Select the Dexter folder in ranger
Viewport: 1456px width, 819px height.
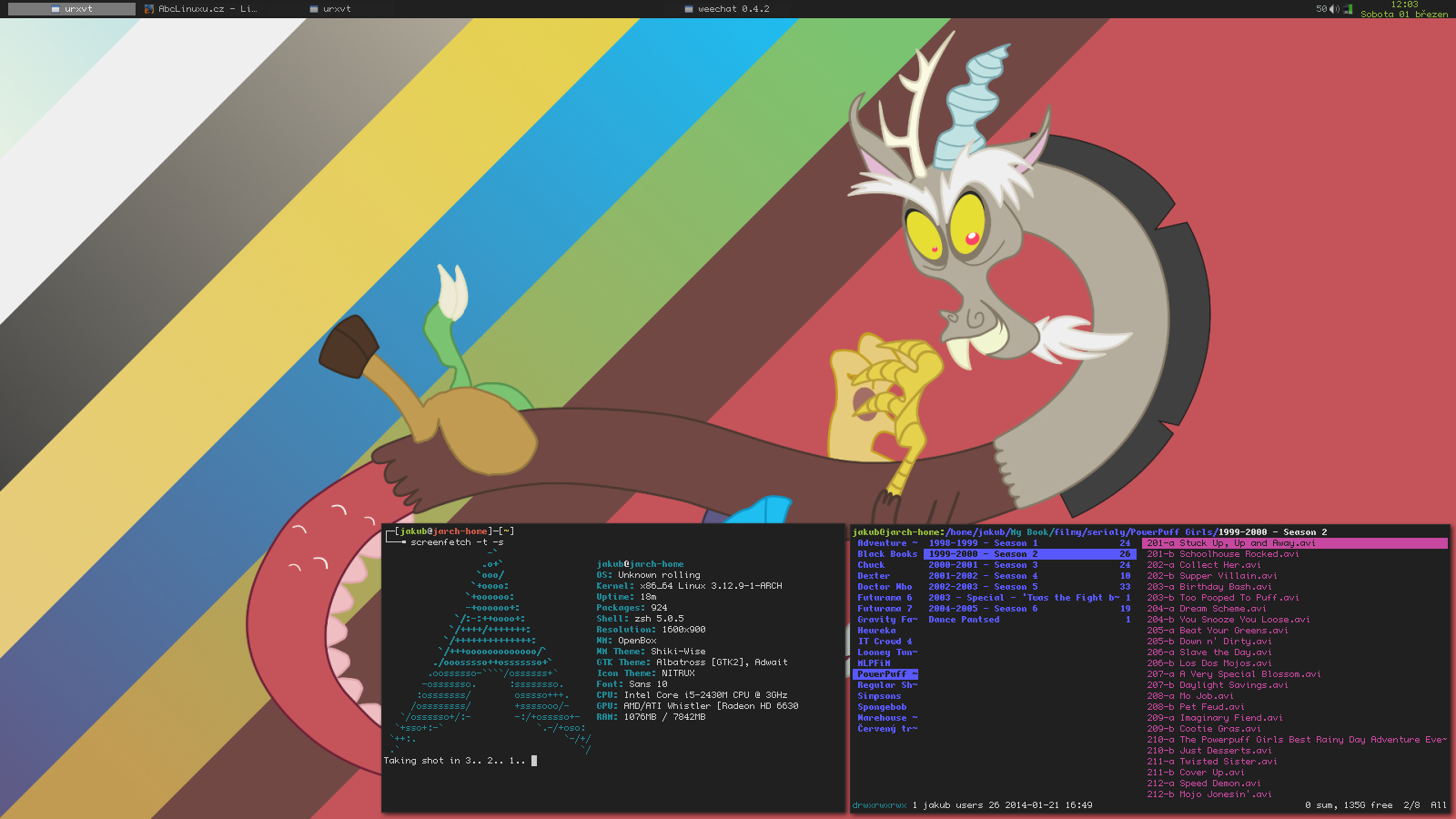coord(874,576)
